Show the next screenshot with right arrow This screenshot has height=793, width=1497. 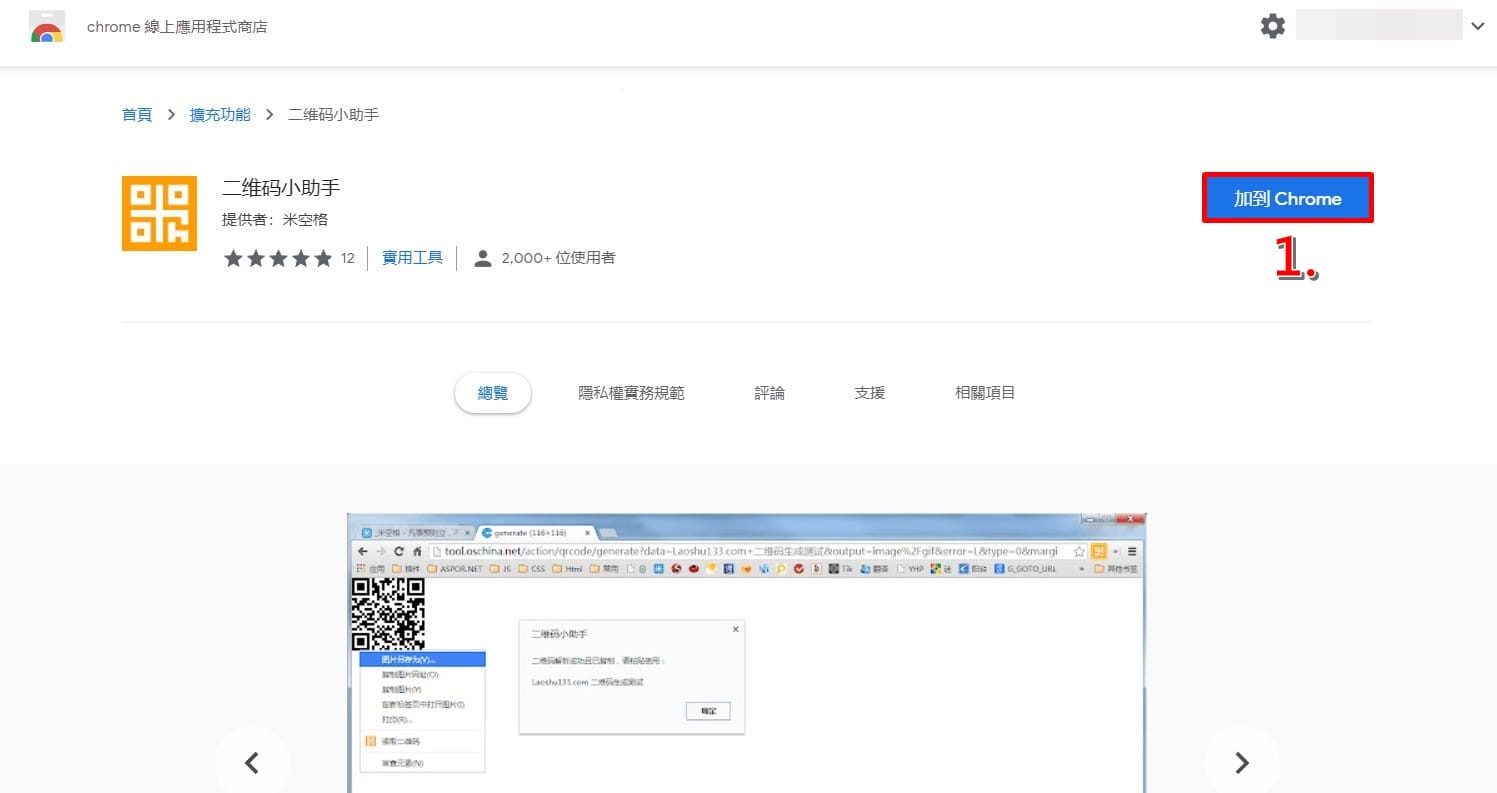(x=1242, y=763)
